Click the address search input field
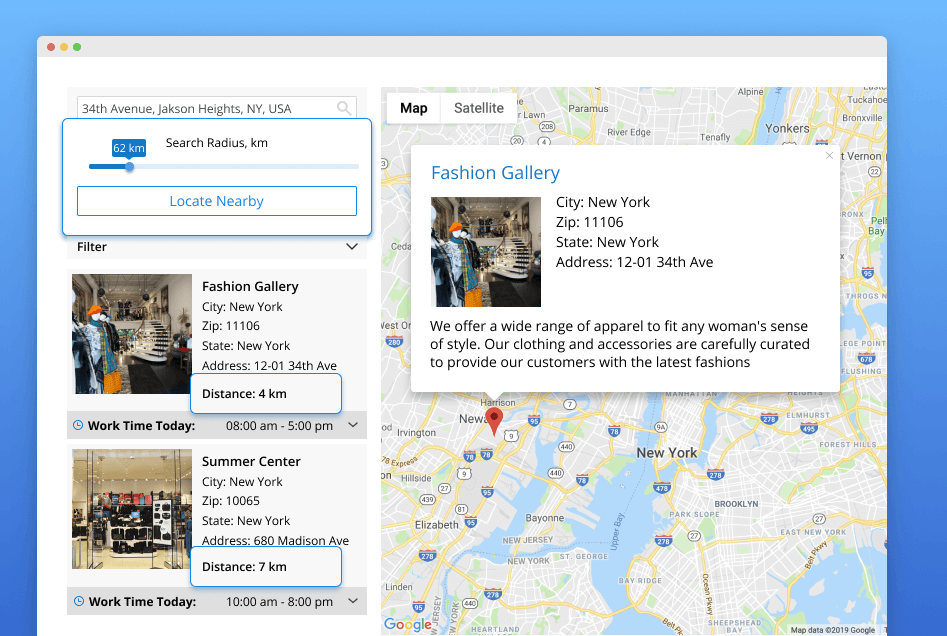Viewport: 947px width, 636px height. click(205, 108)
